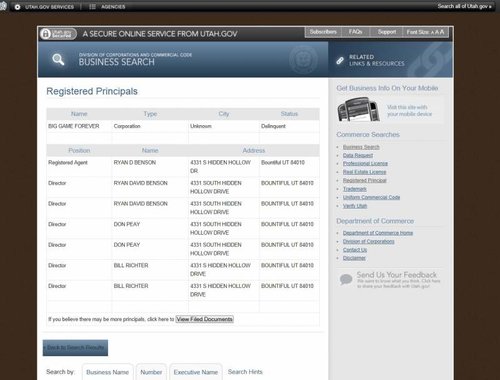Open the Contact Us link
This screenshot has height=380, width=500.
pyautogui.click(x=355, y=250)
